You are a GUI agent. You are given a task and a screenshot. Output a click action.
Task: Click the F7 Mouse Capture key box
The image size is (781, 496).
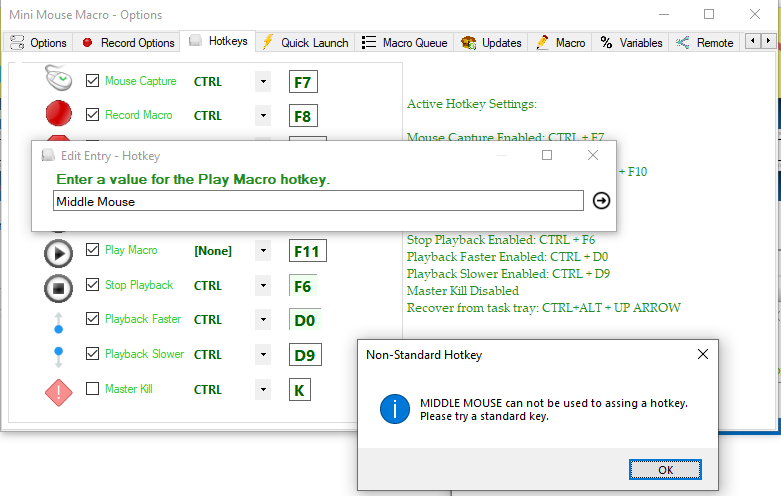pos(303,82)
